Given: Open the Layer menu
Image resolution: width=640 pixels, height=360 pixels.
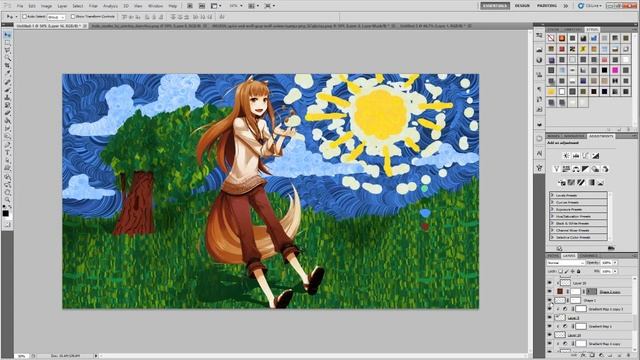Looking at the screenshot, I should 62,6.
